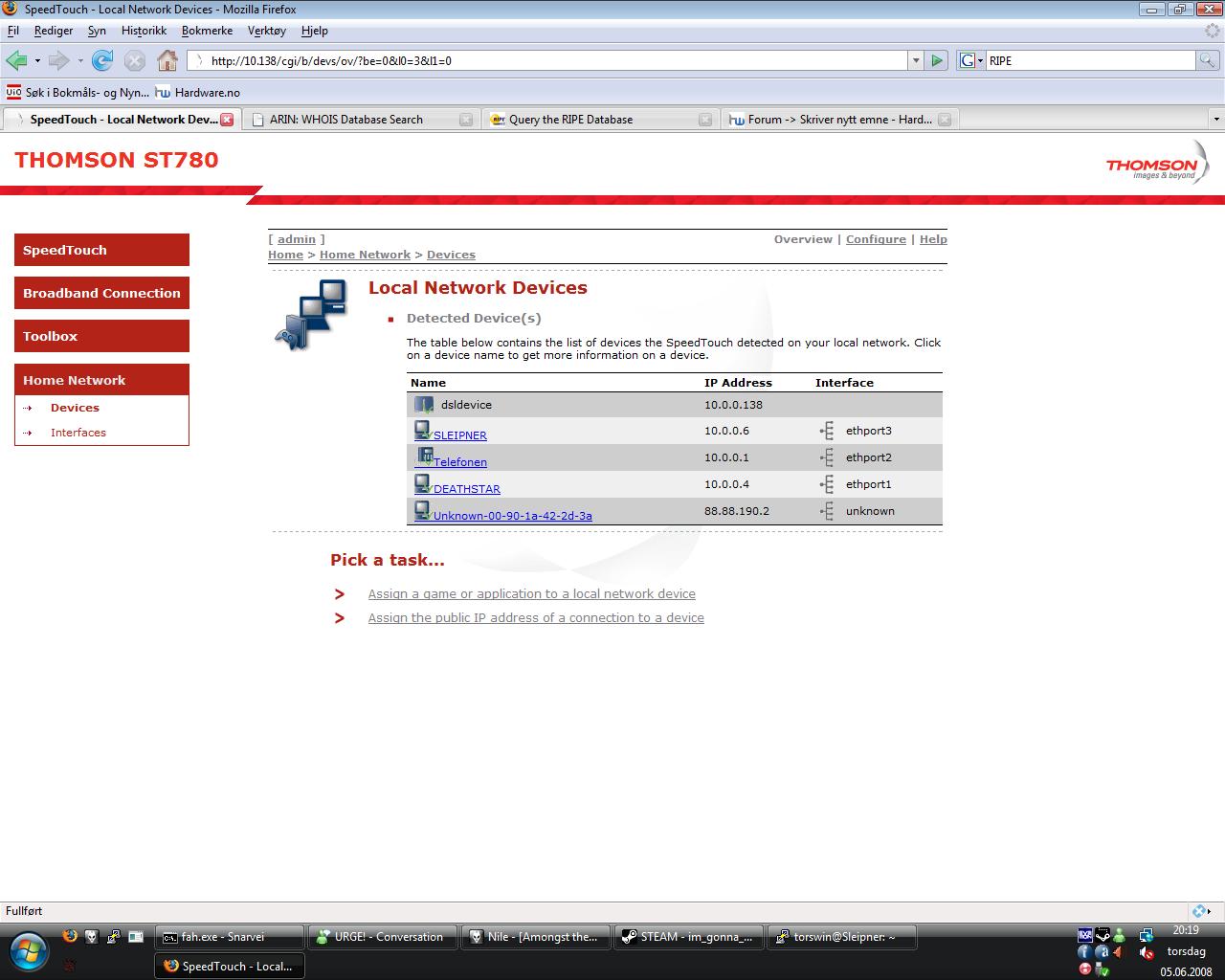
Task: Open the Unknown-00-90-1a-42-2d-3a device link
Action: (513, 516)
